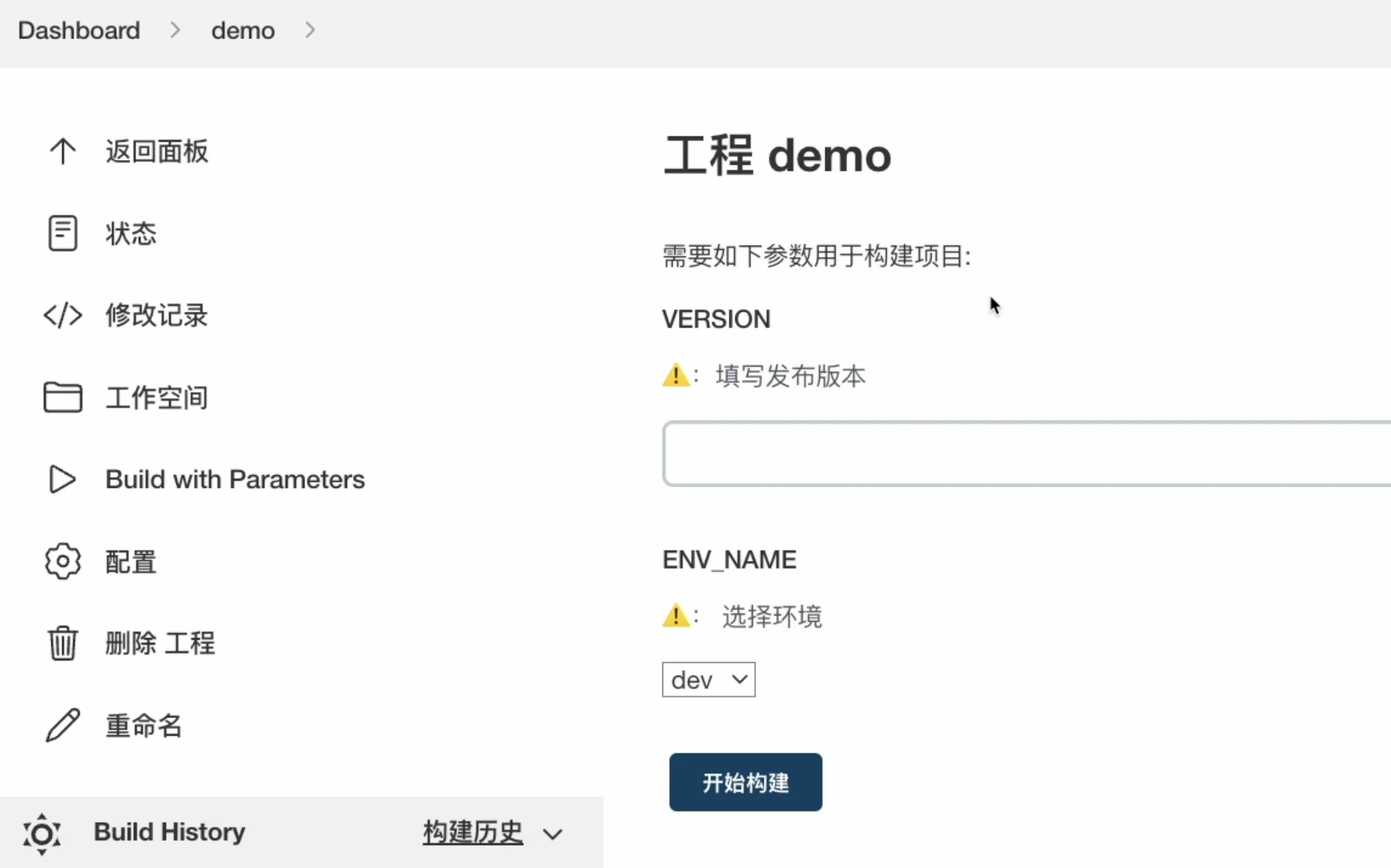Open the demo breadcrumb item
1391x868 pixels.
(242, 30)
